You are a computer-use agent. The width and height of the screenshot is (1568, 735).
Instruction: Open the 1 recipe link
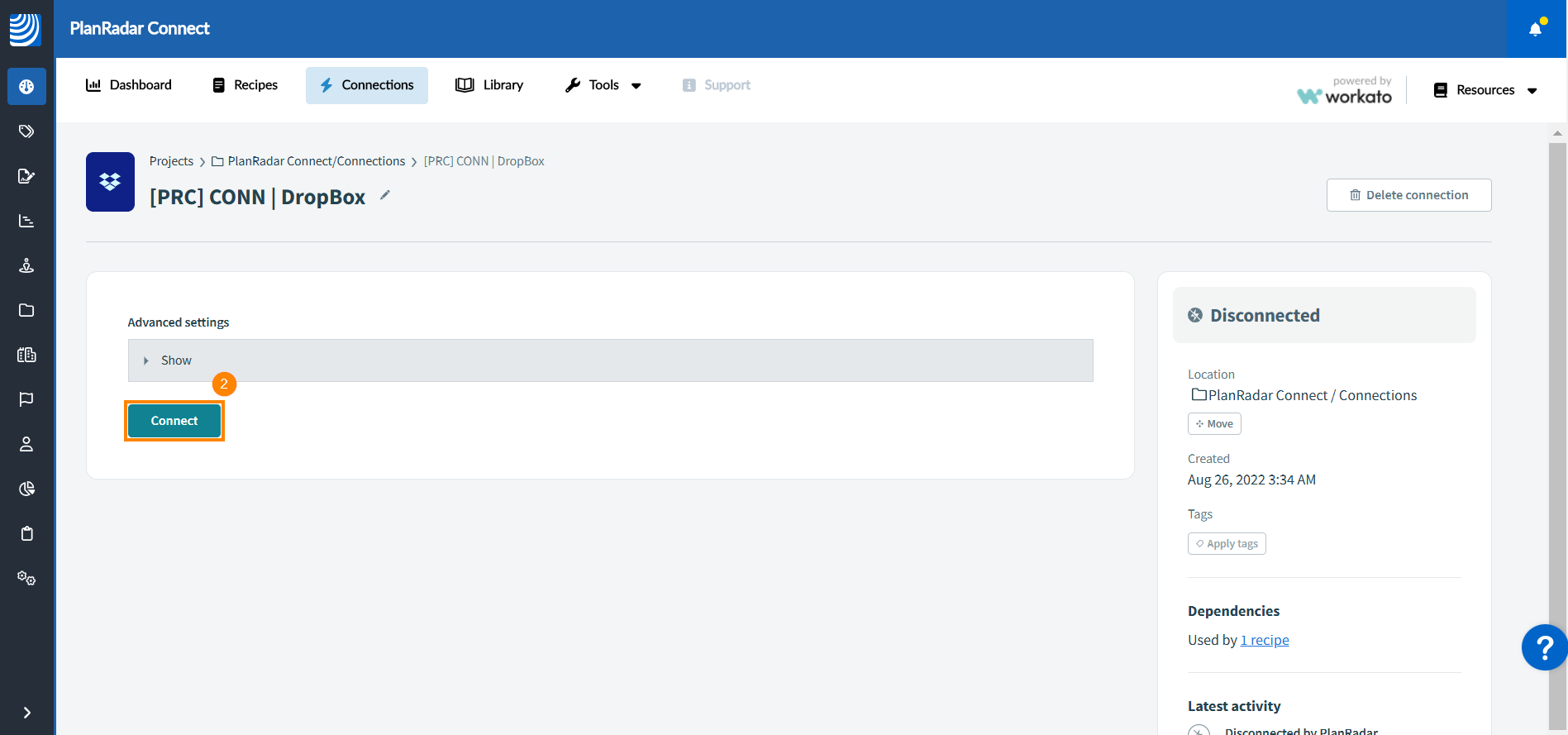(1265, 640)
